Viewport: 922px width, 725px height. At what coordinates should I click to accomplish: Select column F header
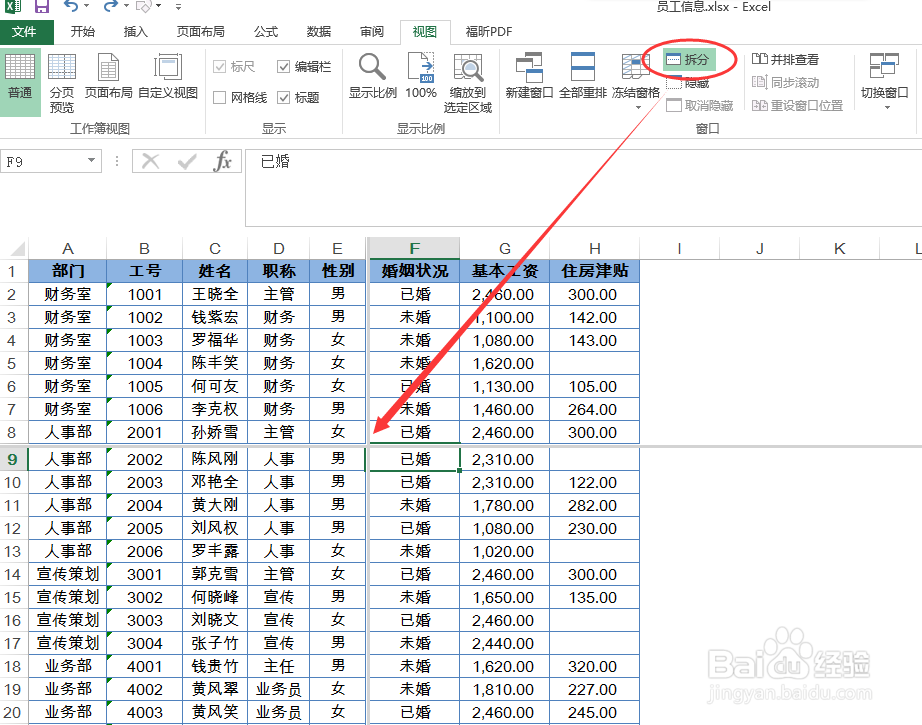tap(414, 249)
